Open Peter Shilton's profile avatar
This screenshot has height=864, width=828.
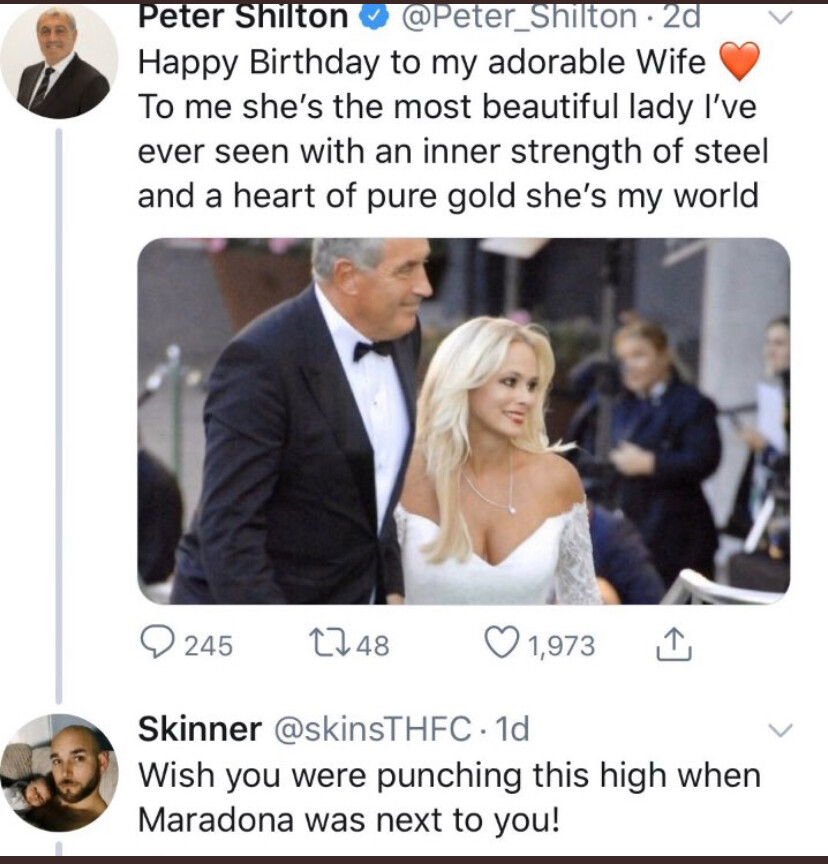(59, 62)
